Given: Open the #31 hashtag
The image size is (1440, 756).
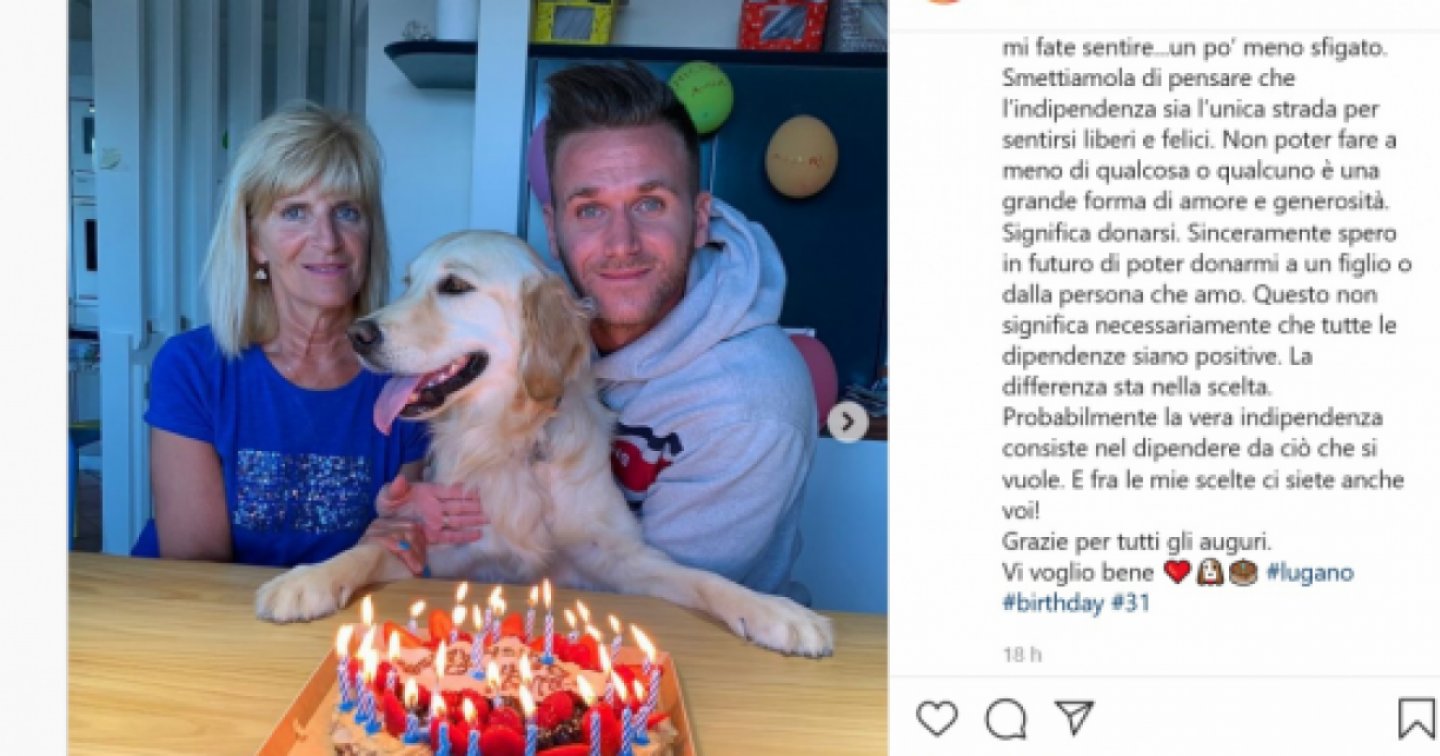Looking at the screenshot, I should click(x=1130, y=603).
